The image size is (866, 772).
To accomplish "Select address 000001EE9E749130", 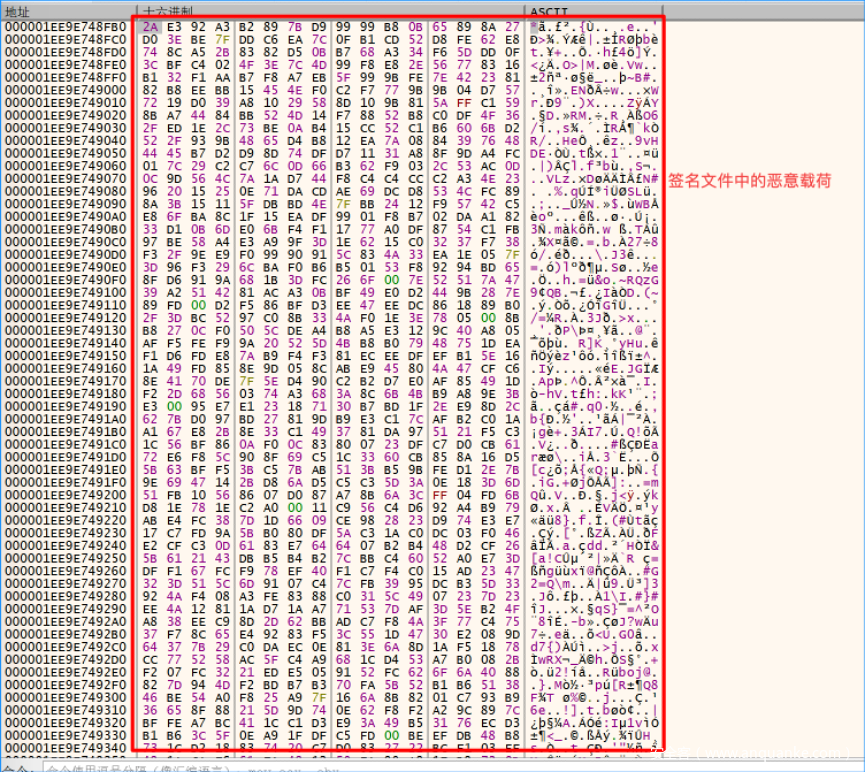I will coord(66,331).
